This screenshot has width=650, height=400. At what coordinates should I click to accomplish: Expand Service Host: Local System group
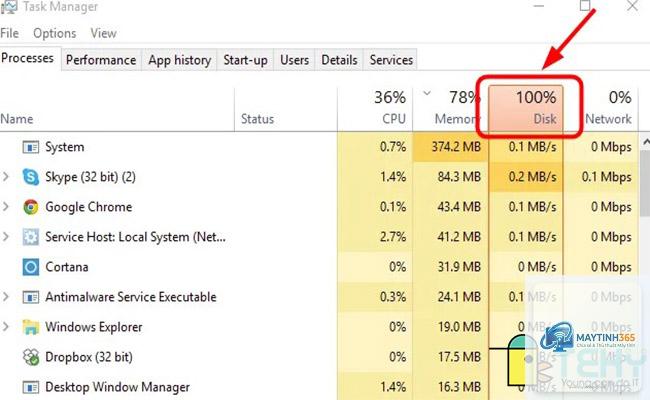coord(6,237)
